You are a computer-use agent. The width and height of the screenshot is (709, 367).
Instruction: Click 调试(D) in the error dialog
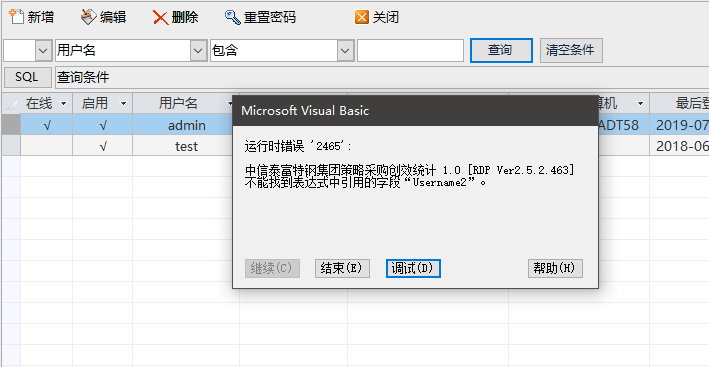point(413,268)
